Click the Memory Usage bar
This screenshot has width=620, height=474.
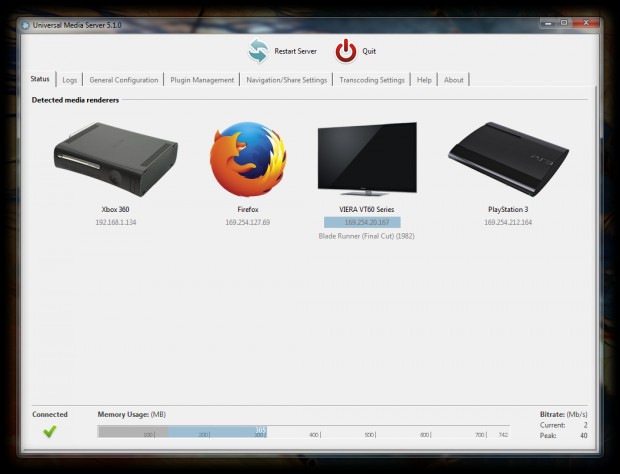(x=304, y=431)
